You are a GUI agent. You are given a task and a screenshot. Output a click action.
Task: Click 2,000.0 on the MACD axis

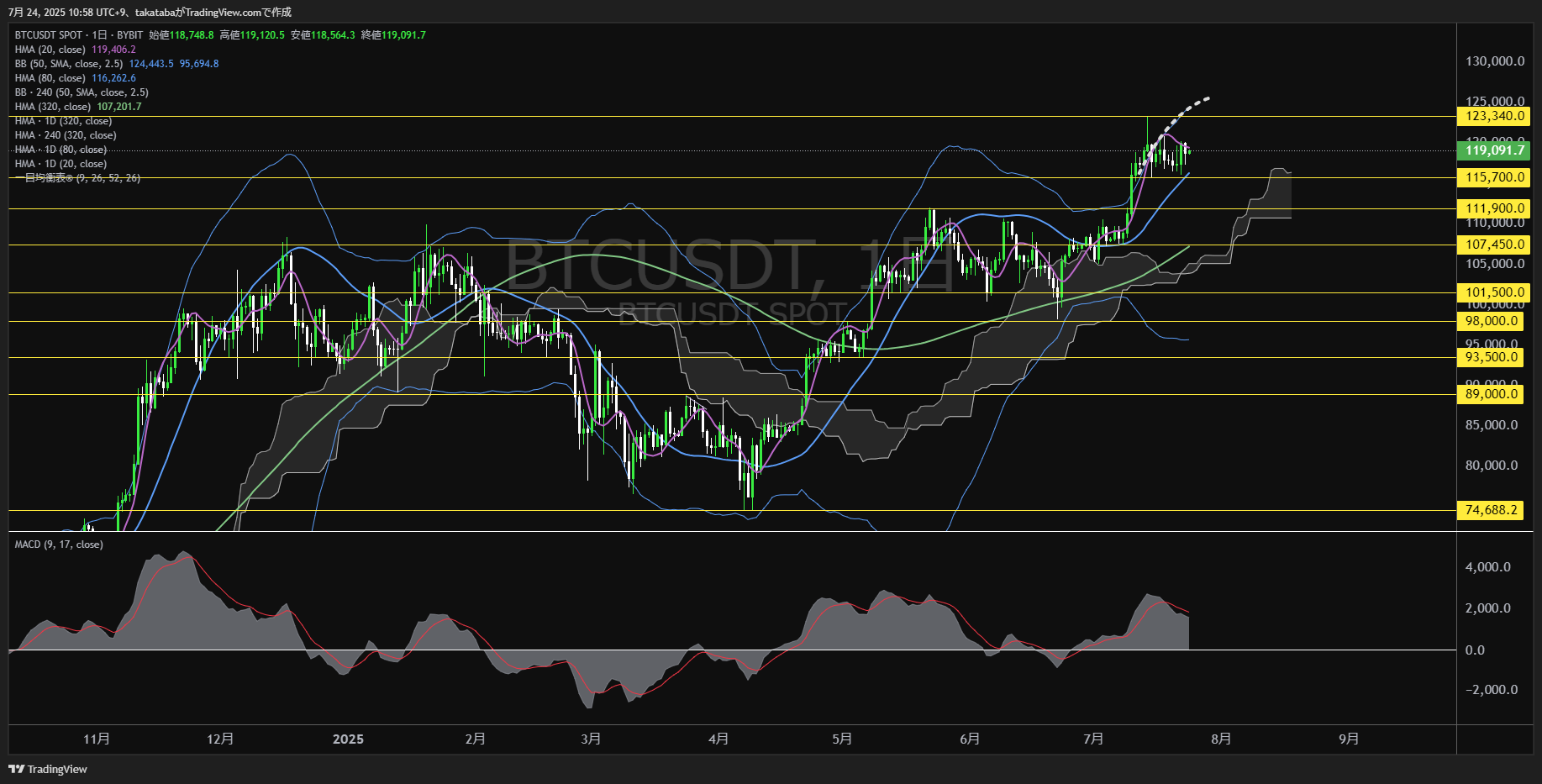(x=1488, y=608)
